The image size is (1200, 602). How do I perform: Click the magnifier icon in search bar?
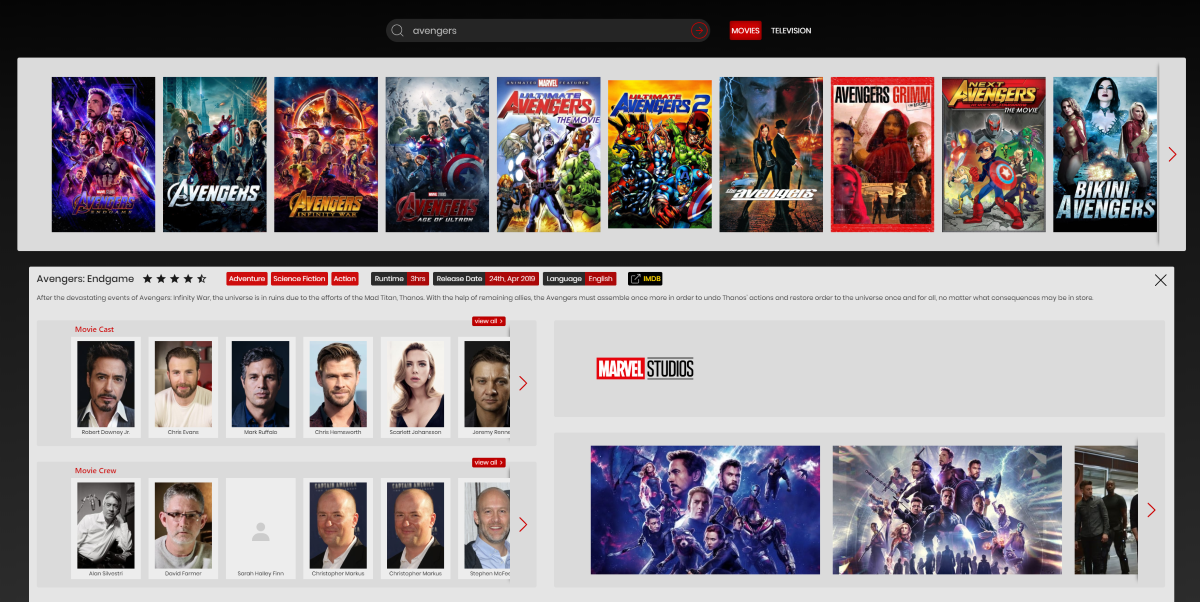tap(398, 31)
